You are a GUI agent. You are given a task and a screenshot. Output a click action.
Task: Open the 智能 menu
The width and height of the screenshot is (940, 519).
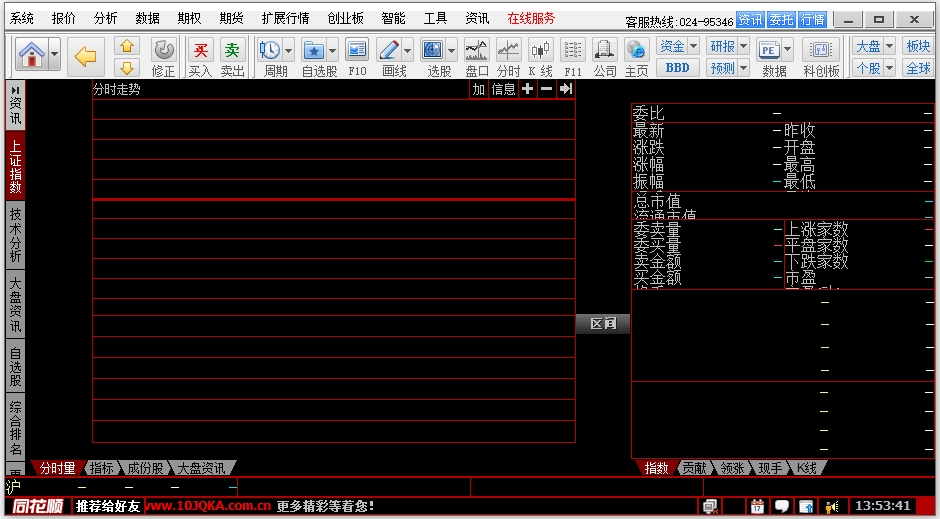click(393, 19)
